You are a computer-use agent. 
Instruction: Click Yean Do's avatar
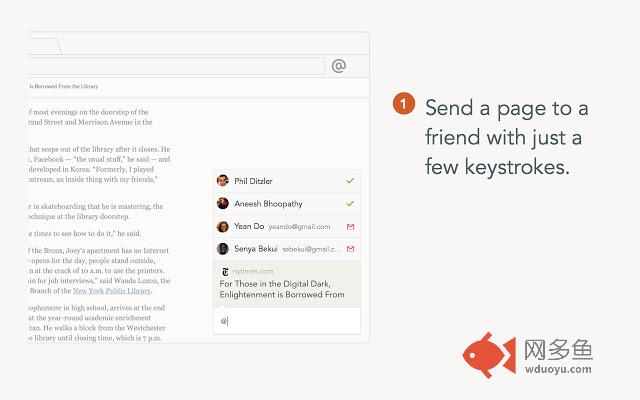[x=222, y=227]
